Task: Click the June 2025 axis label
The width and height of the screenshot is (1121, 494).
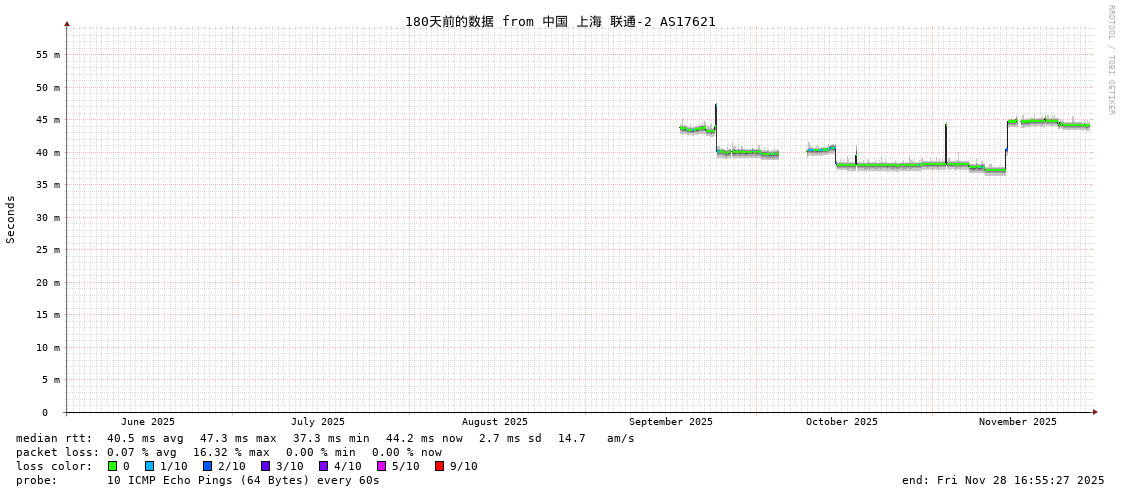Action: 148,422
